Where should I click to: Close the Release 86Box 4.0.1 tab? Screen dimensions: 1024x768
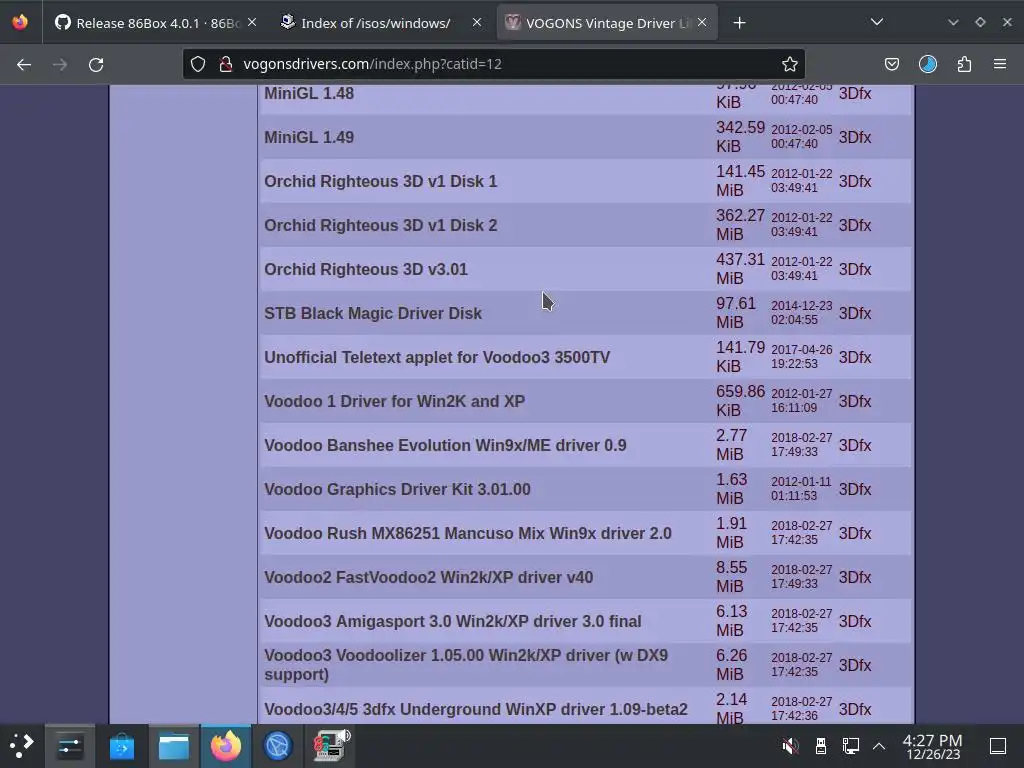coord(252,22)
